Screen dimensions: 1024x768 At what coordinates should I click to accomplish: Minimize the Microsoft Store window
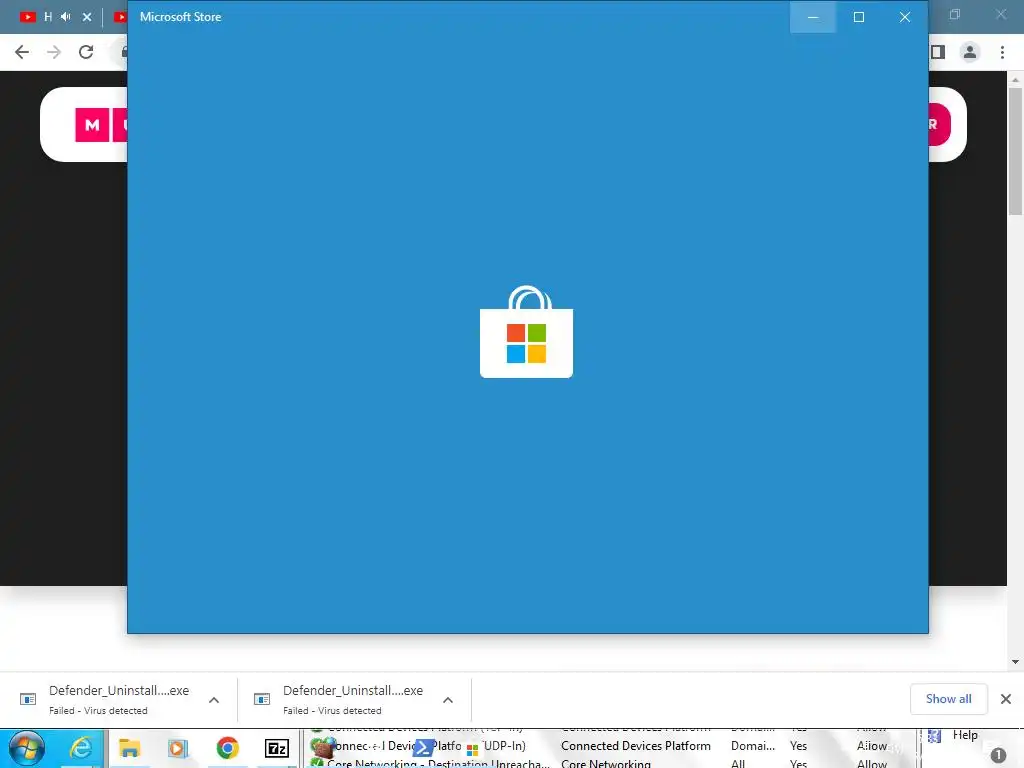pos(813,17)
